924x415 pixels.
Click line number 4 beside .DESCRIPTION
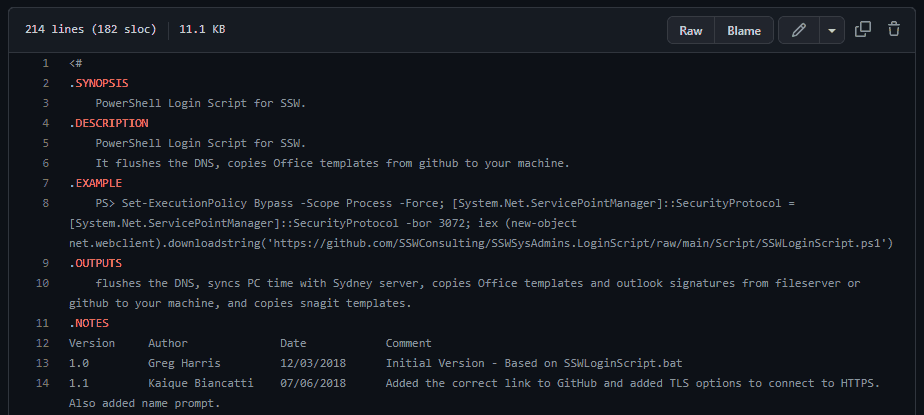(x=45, y=123)
